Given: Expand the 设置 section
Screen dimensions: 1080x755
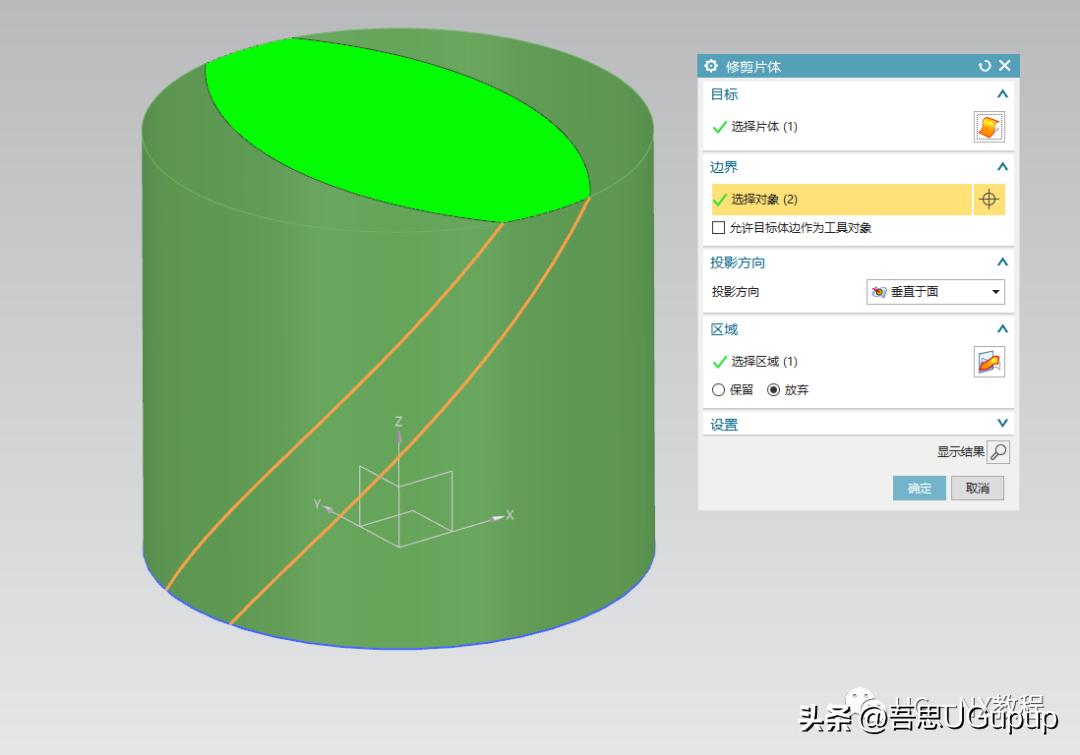Looking at the screenshot, I should pyautogui.click(x=1001, y=423).
